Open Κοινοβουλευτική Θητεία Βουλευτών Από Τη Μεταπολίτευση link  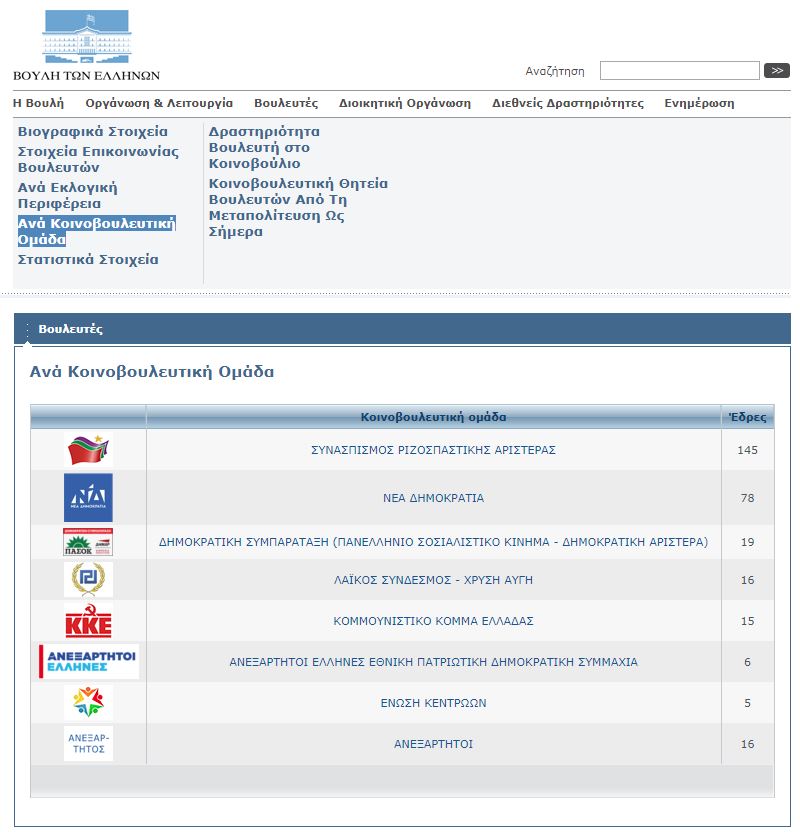click(x=298, y=207)
